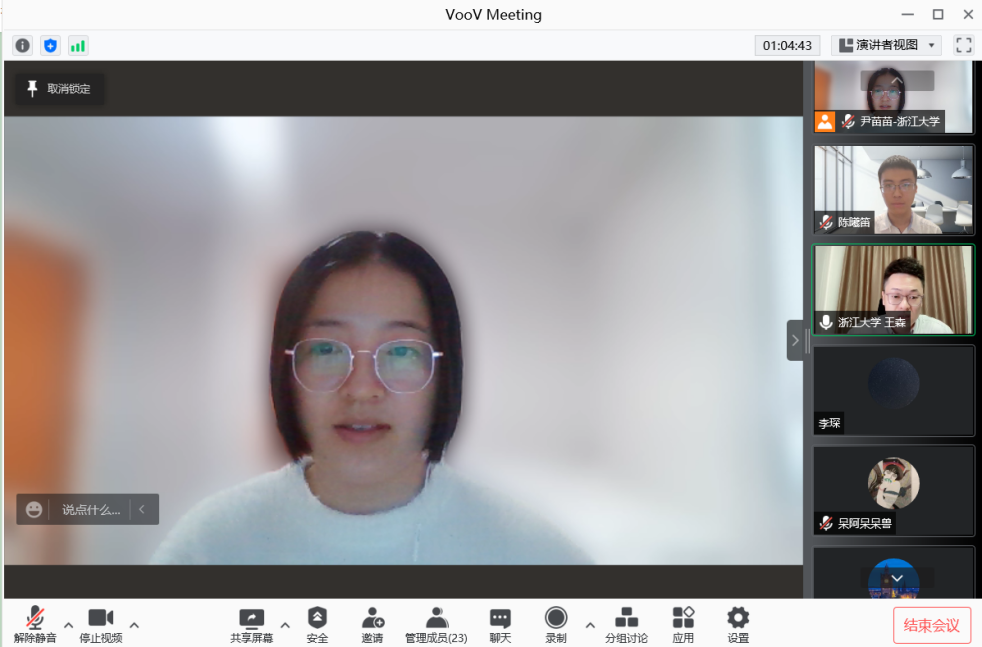Select 浙江大学 王森 video thumbnail

tap(894, 289)
